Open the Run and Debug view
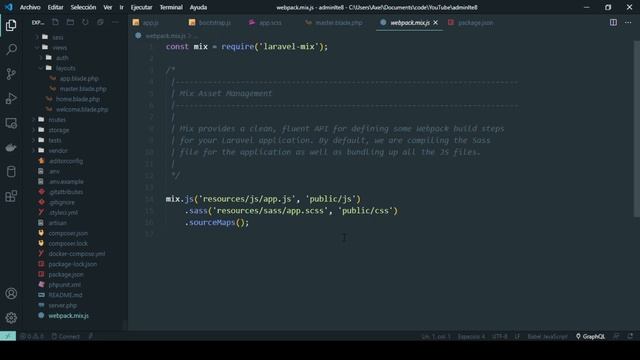 [11, 98]
